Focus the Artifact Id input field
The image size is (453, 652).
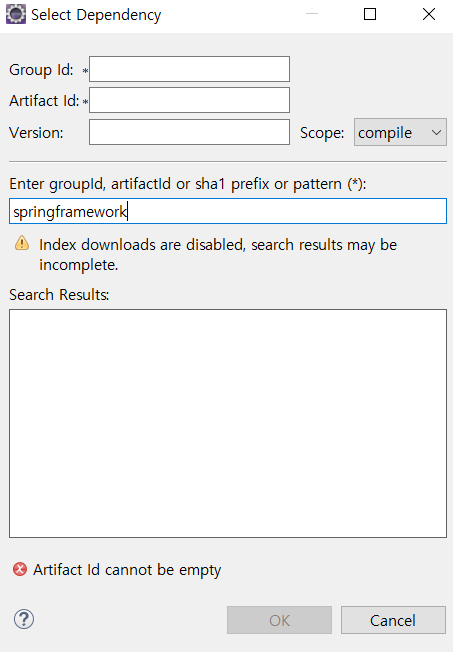tap(189, 100)
